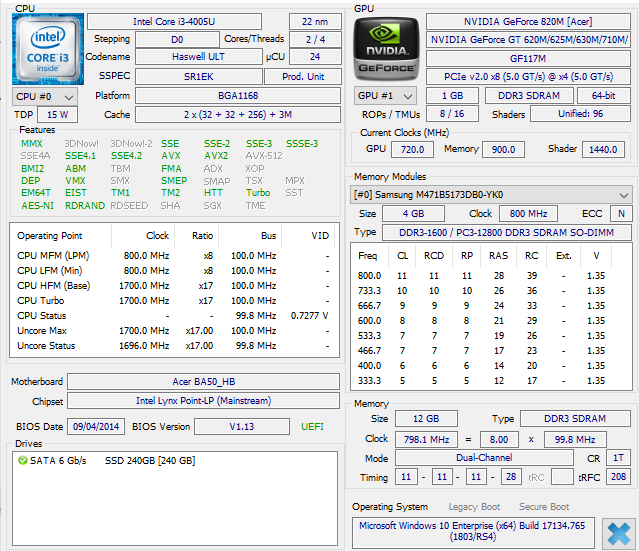Click the 2 / 4 Cores/Threads value
This screenshot has height=551, width=639.
coord(315,40)
